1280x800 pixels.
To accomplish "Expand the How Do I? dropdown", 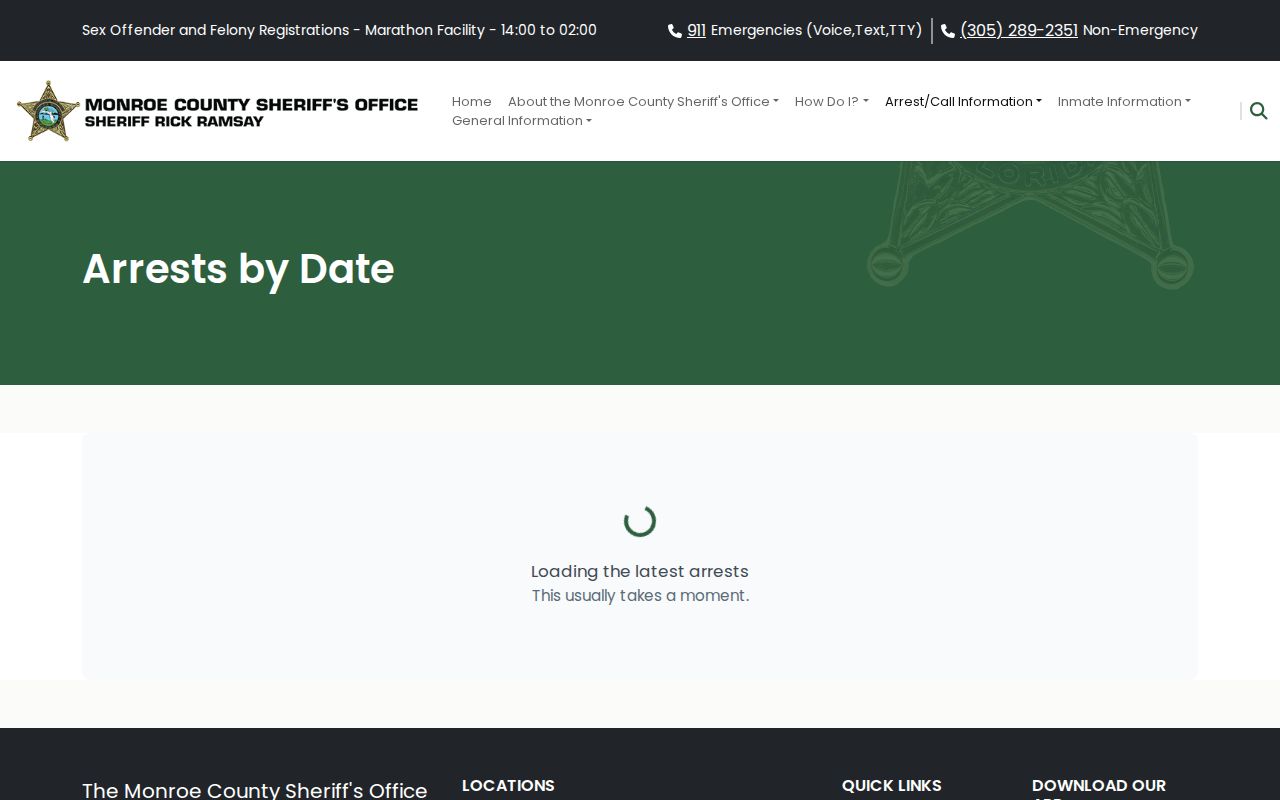I will (832, 101).
